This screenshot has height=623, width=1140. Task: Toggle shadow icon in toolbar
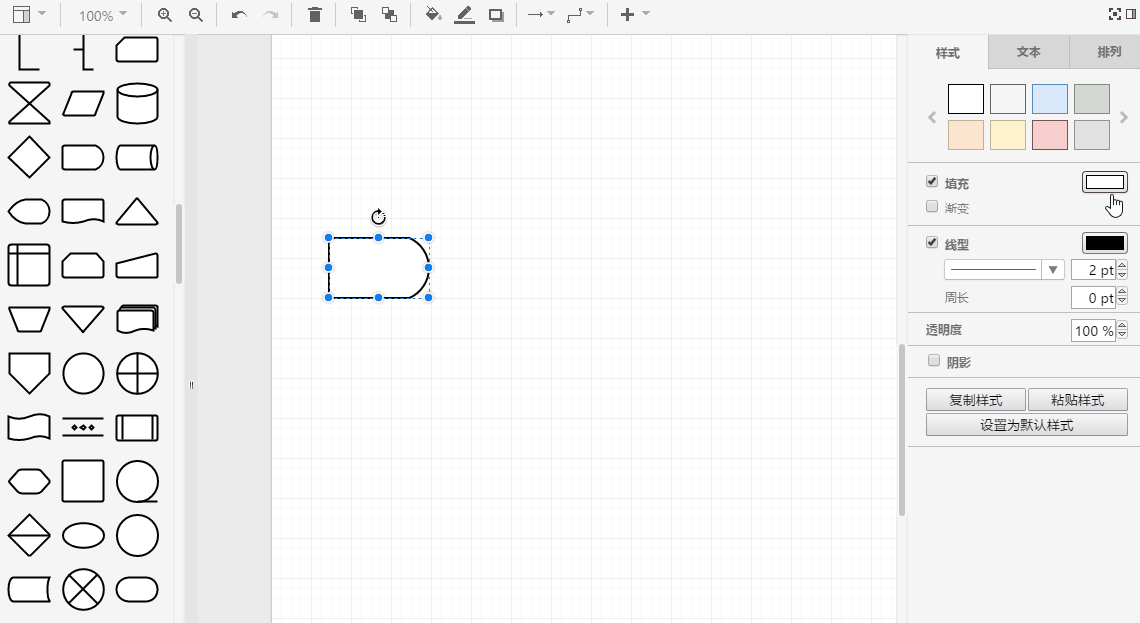496,15
